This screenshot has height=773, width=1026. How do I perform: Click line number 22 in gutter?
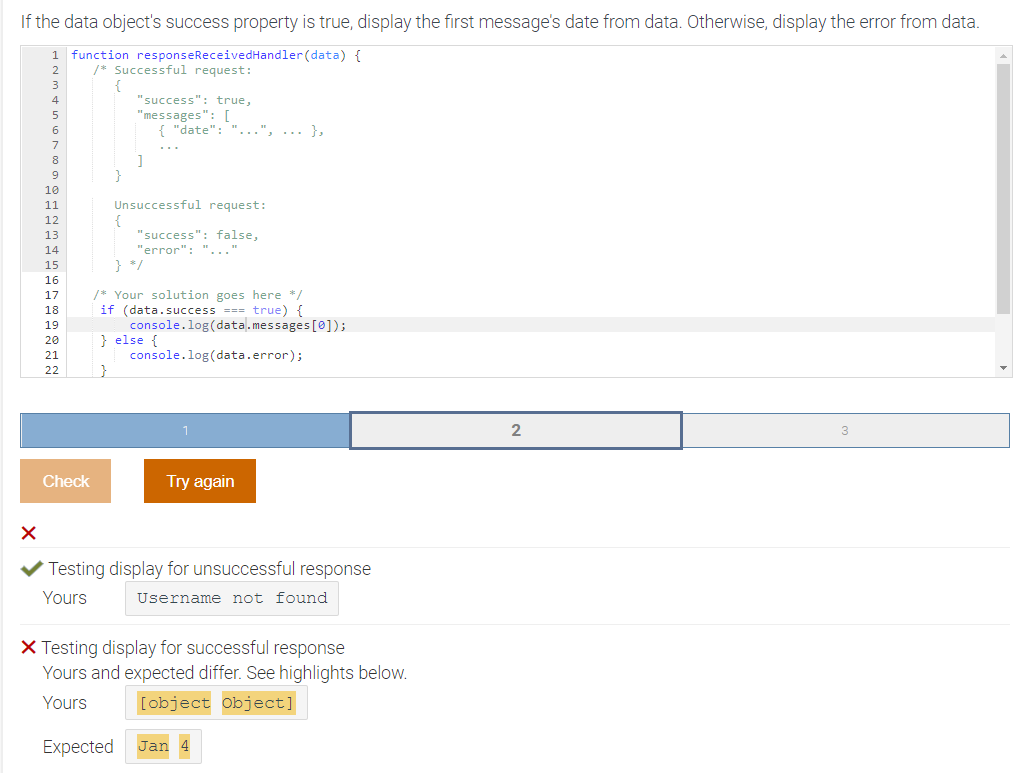52,370
